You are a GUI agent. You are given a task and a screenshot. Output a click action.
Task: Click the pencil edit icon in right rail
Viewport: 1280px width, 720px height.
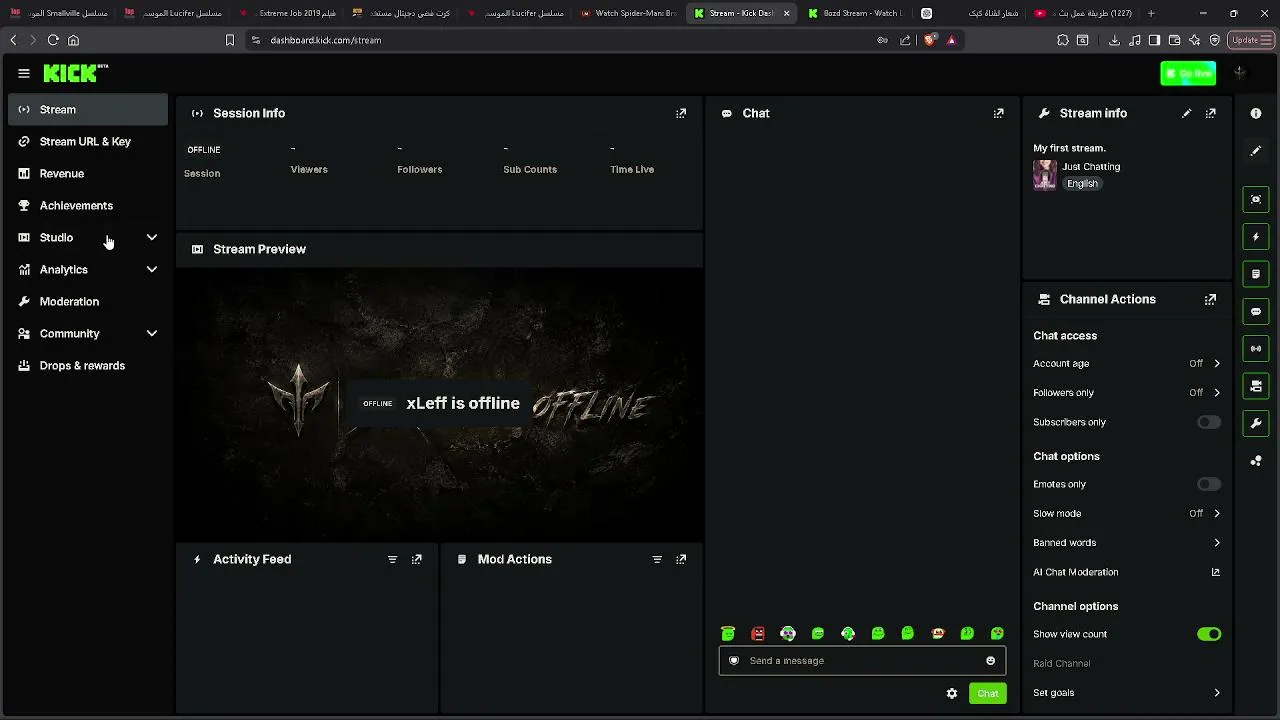1256,151
